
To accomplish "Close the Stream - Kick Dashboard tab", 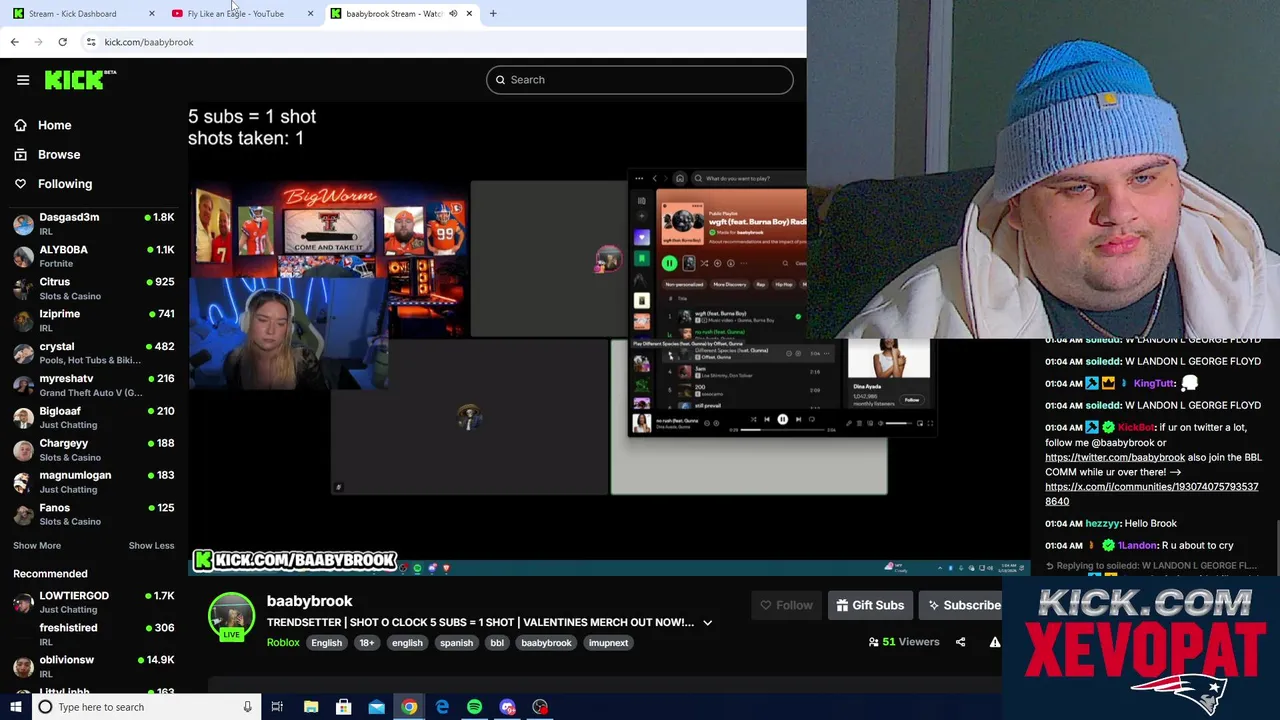I will point(151,14).
